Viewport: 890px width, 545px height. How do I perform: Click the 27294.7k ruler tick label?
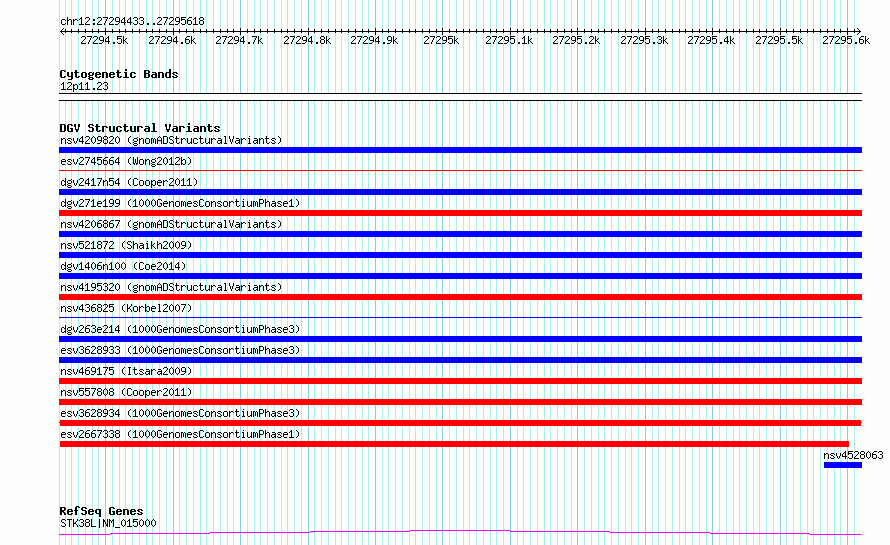point(239,40)
